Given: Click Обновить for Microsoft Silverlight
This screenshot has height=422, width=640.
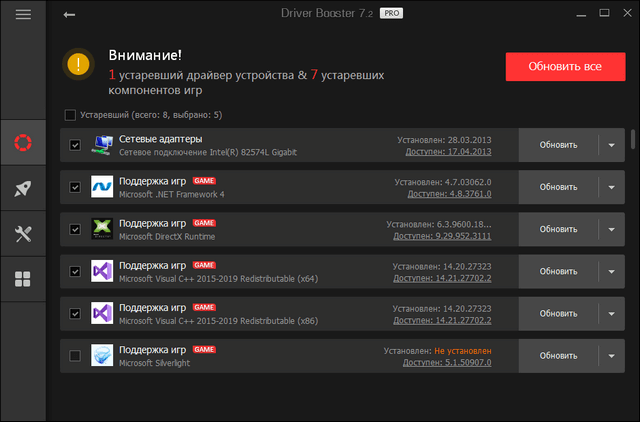Looking at the screenshot, I should pos(558,356).
